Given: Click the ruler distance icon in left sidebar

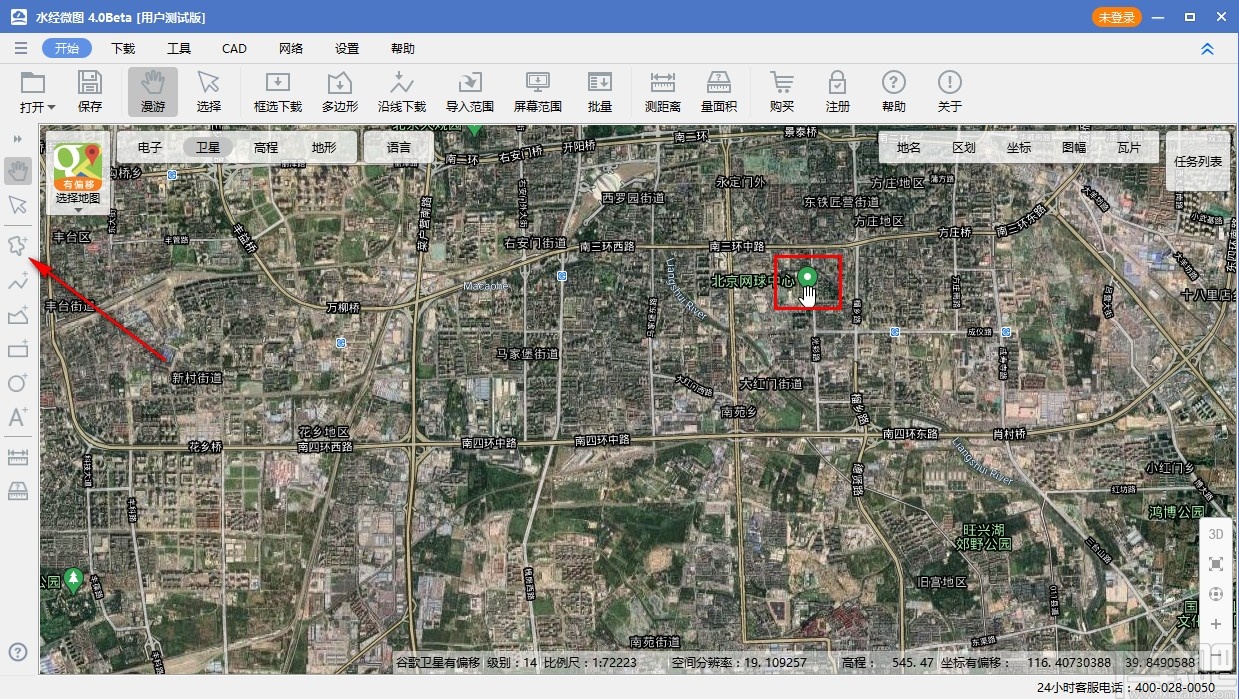Looking at the screenshot, I should pos(18,457).
